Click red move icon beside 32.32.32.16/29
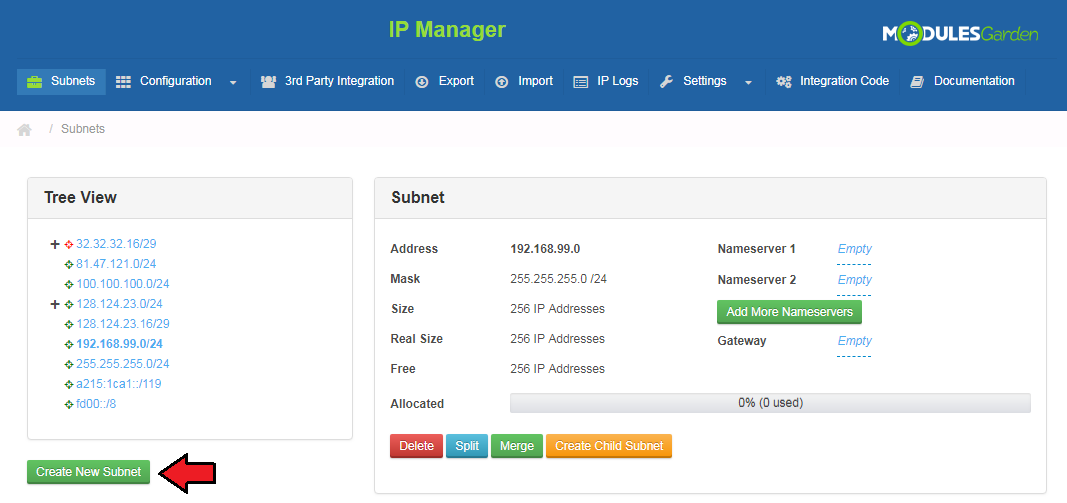This screenshot has width=1067, height=503. (69, 244)
